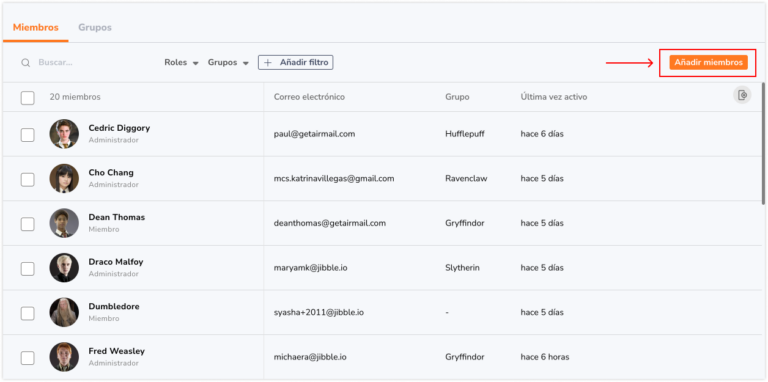Select Cho Chang's checkbox
The height and width of the screenshot is (382, 768).
click(27, 179)
